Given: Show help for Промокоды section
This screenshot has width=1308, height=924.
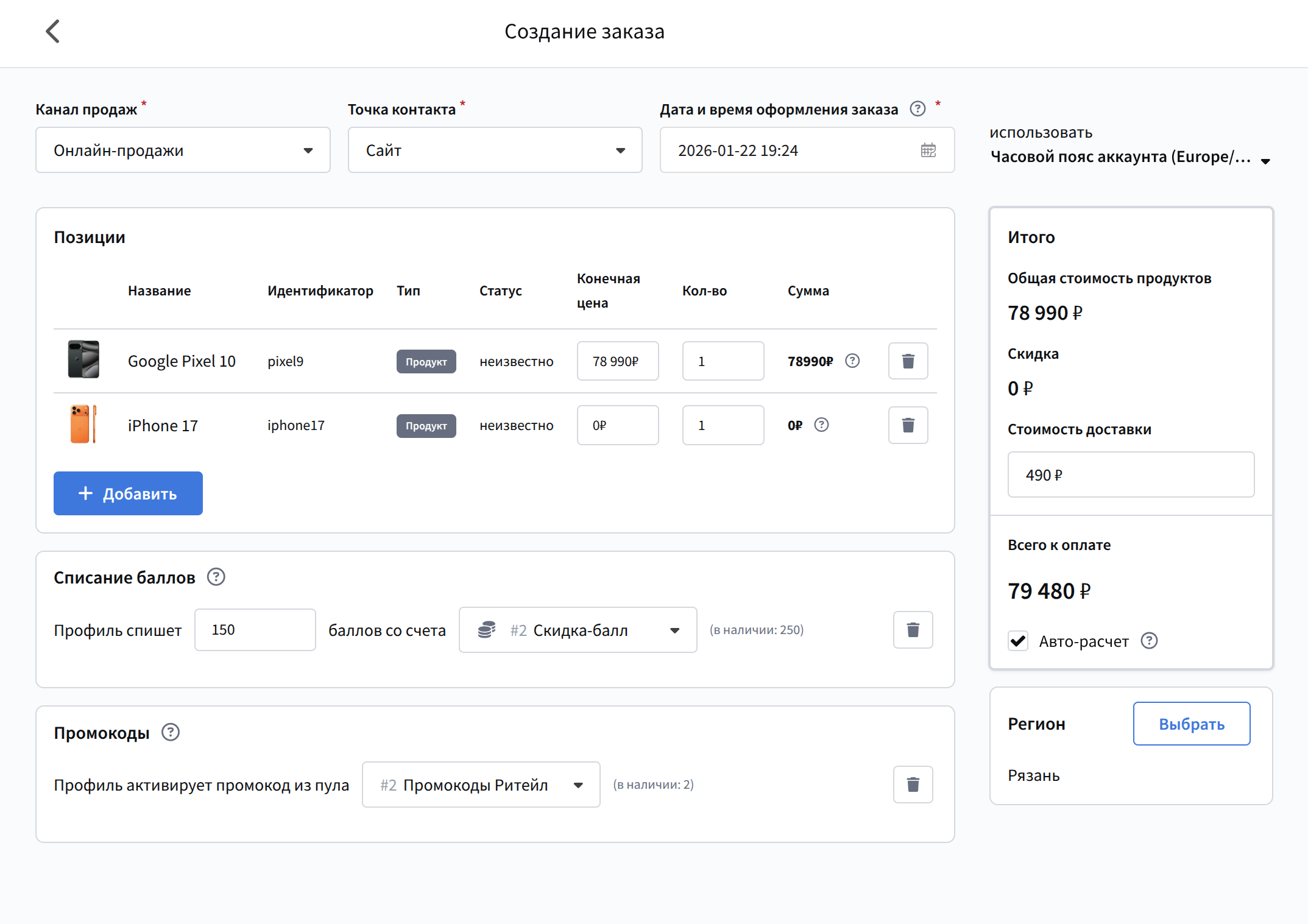Looking at the screenshot, I should point(171,732).
